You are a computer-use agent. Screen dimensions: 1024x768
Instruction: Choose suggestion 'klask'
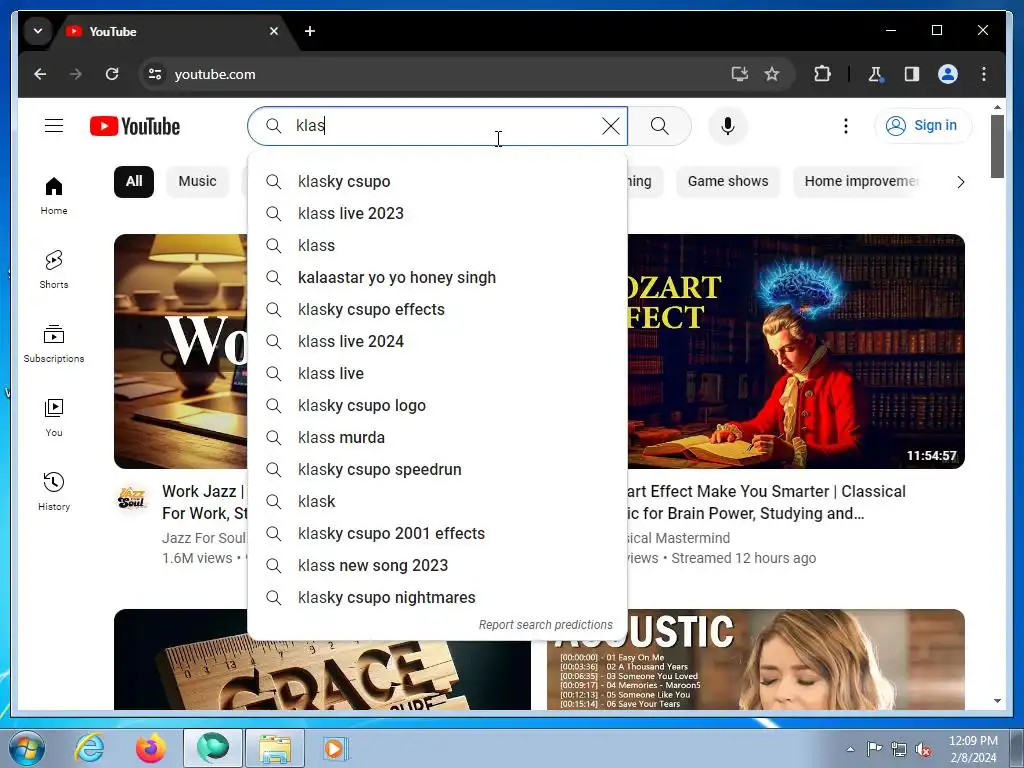click(x=438, y=502)
